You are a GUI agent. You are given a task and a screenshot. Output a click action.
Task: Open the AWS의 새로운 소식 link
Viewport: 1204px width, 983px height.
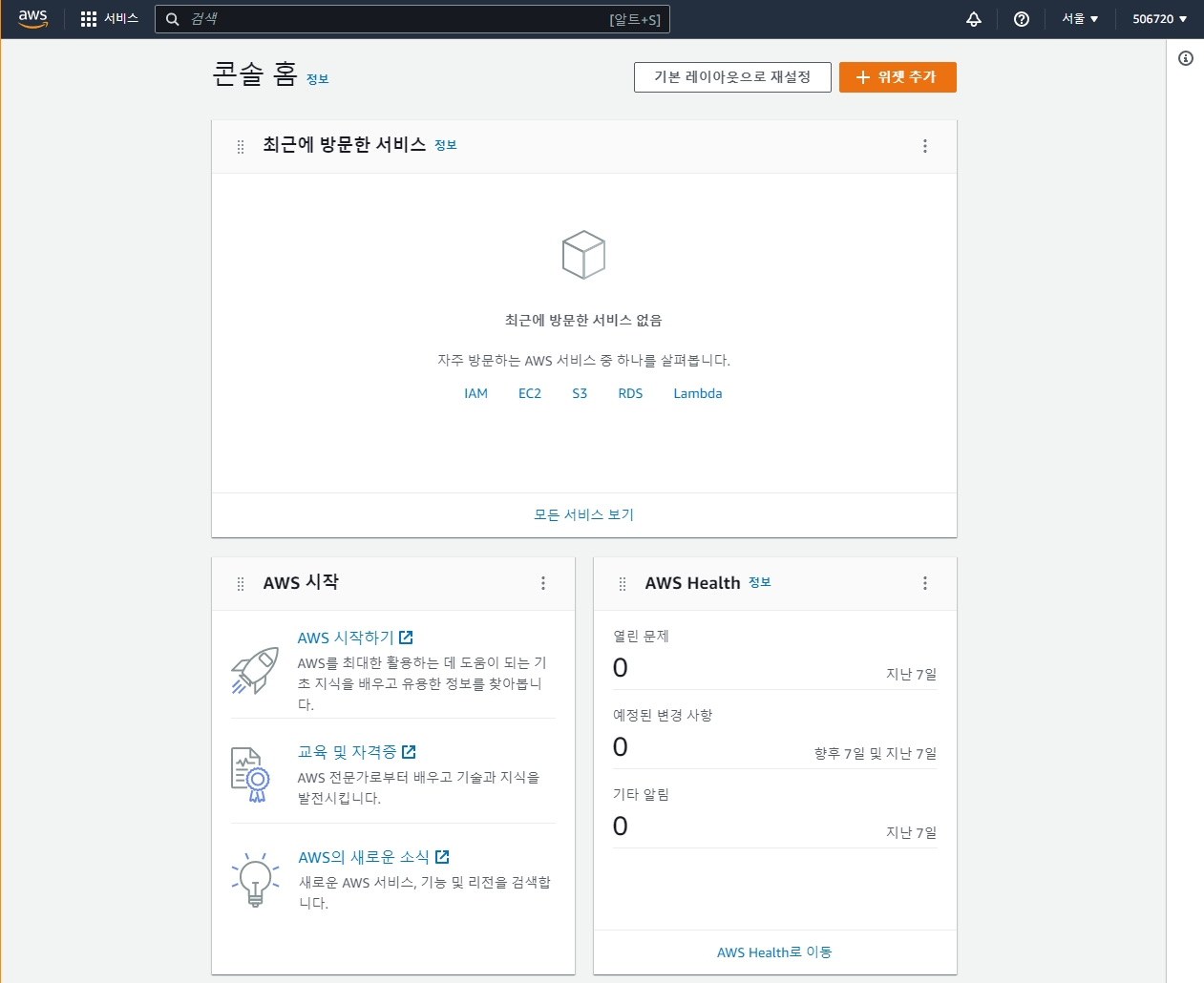pos(373,857)
